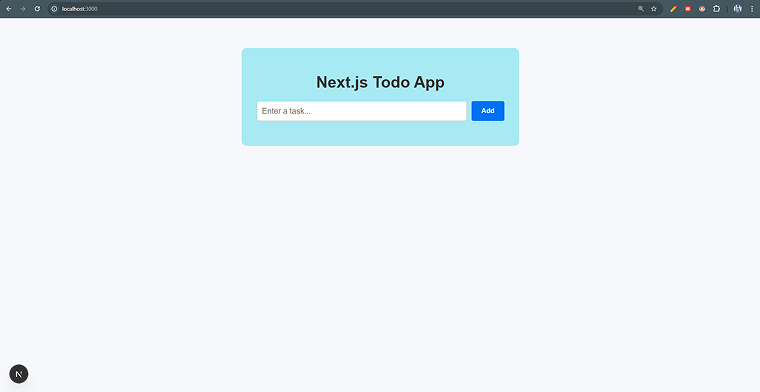The height and width of the screenshot is (392, 760).
Task: Focus the "Enter a task..." input field
Action: [x=362, y=111]
